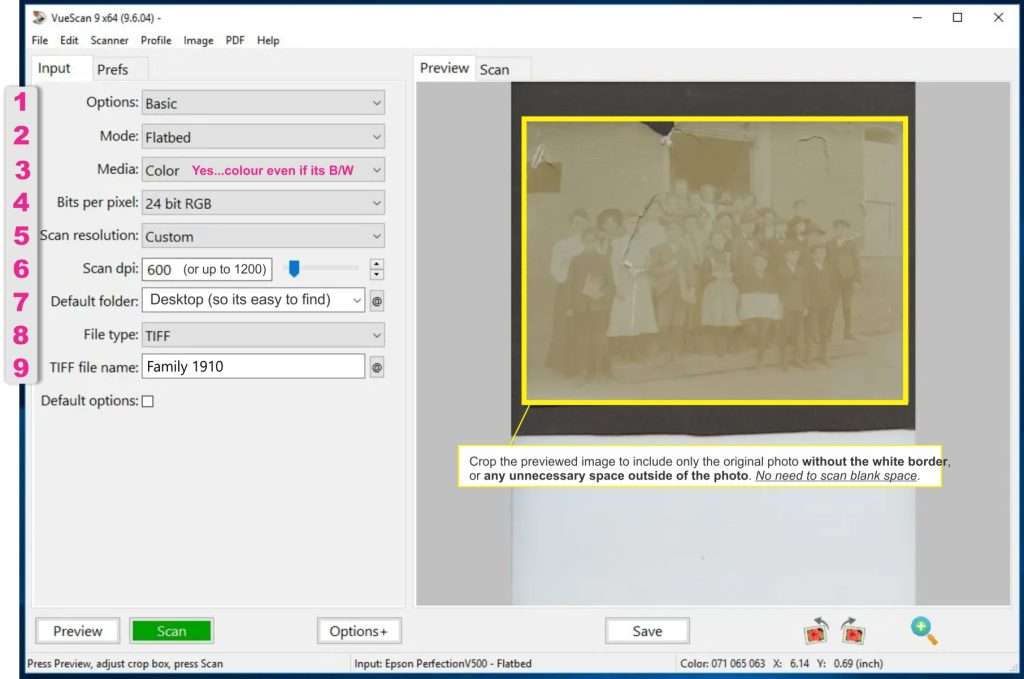Open the Scanner menu
The height and width of the screenshot is (679, 1024).
[109, 40]
